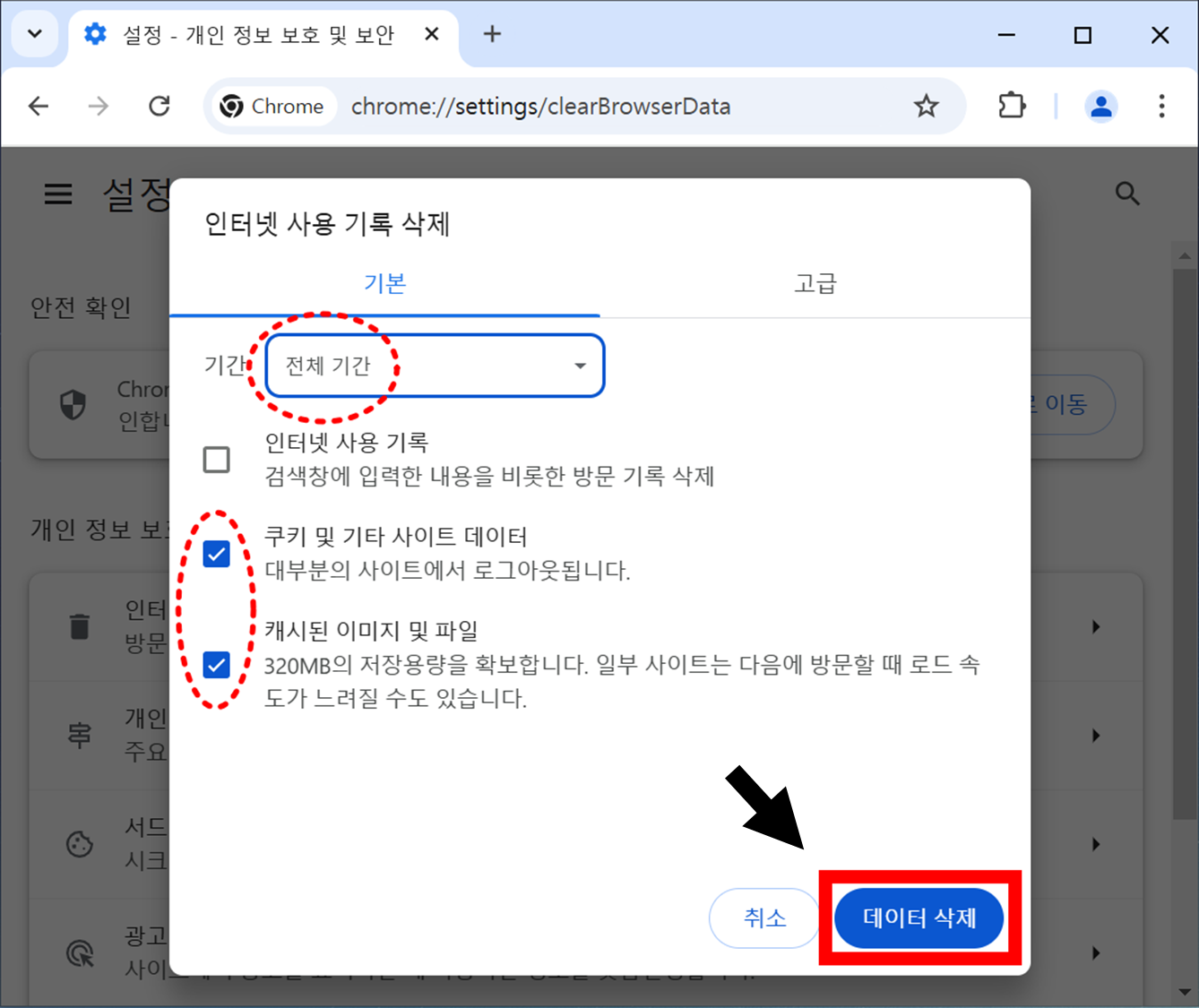This screenshot has width=1199, height=1008.
Task: Bookmark this page with the star icon
Action: [x=927, y=106]
